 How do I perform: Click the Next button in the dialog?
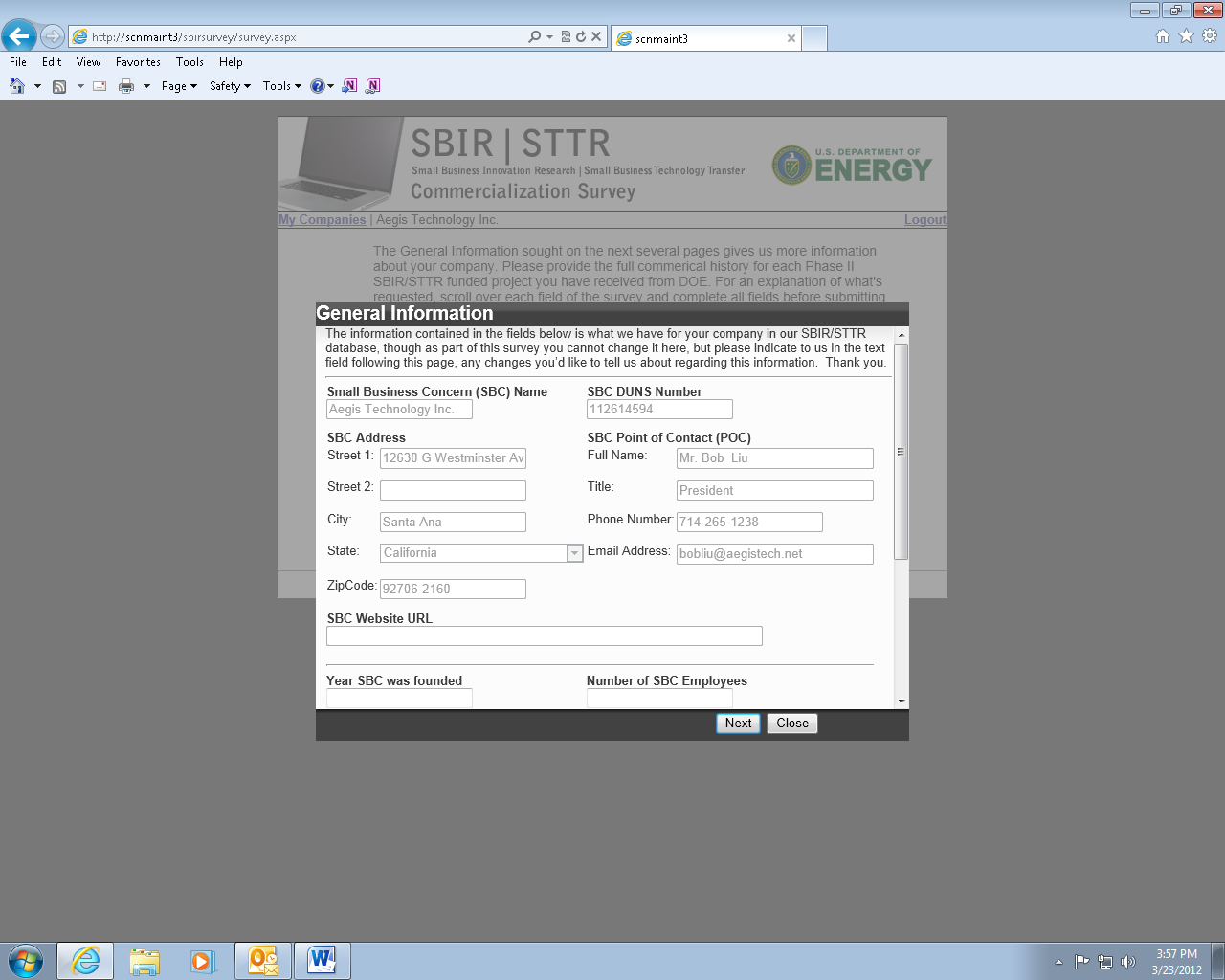point(738,724)
